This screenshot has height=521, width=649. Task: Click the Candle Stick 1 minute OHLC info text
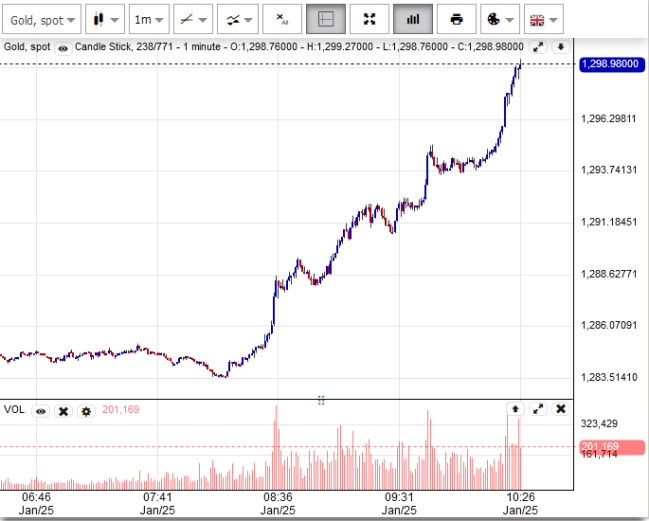click(x=299, y=47)
